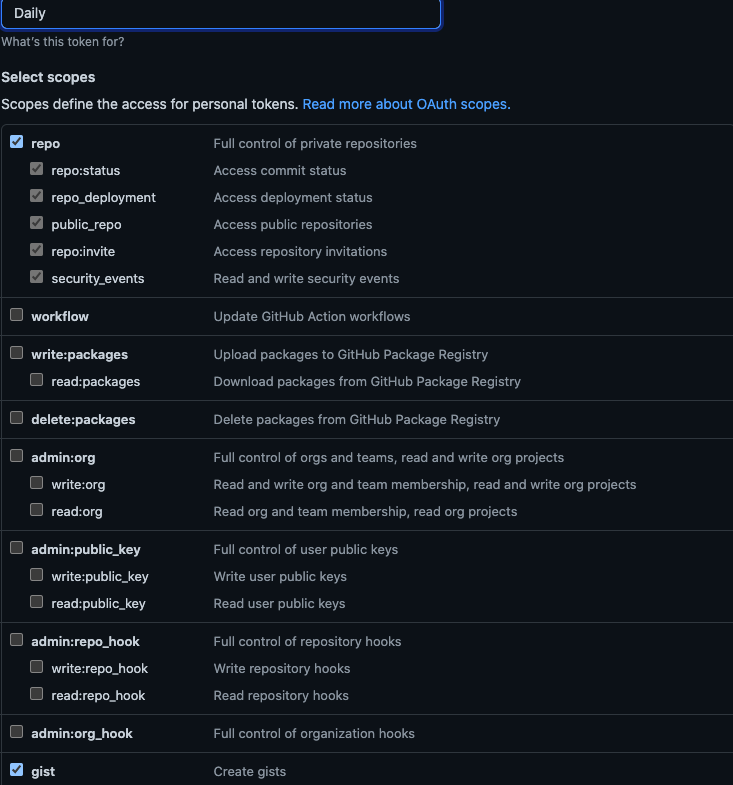Image resolution: width=733 pixels, height=785 pixels.
Task: Focus the token note field containing Daily
Action: pyautogui.click(x=221, y=14)
